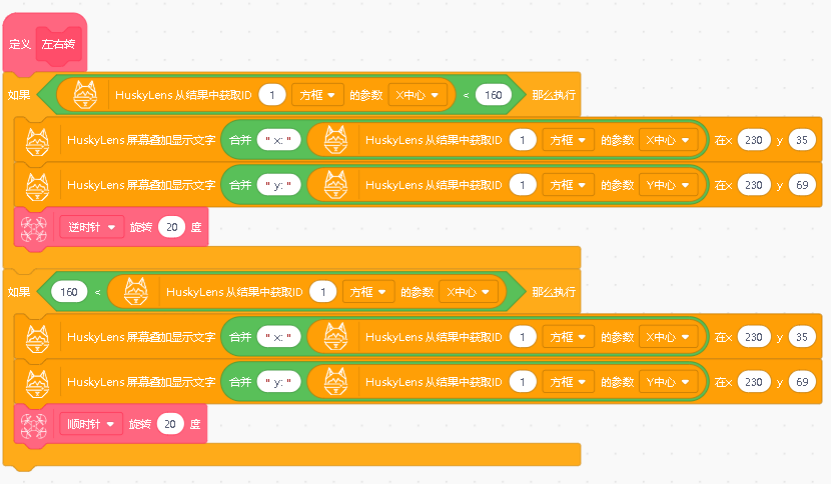Select leading HuskyLens icon of x: row, 顺时针 branch
This screenshot has width=831, height=485.
[x=38, y=338]
